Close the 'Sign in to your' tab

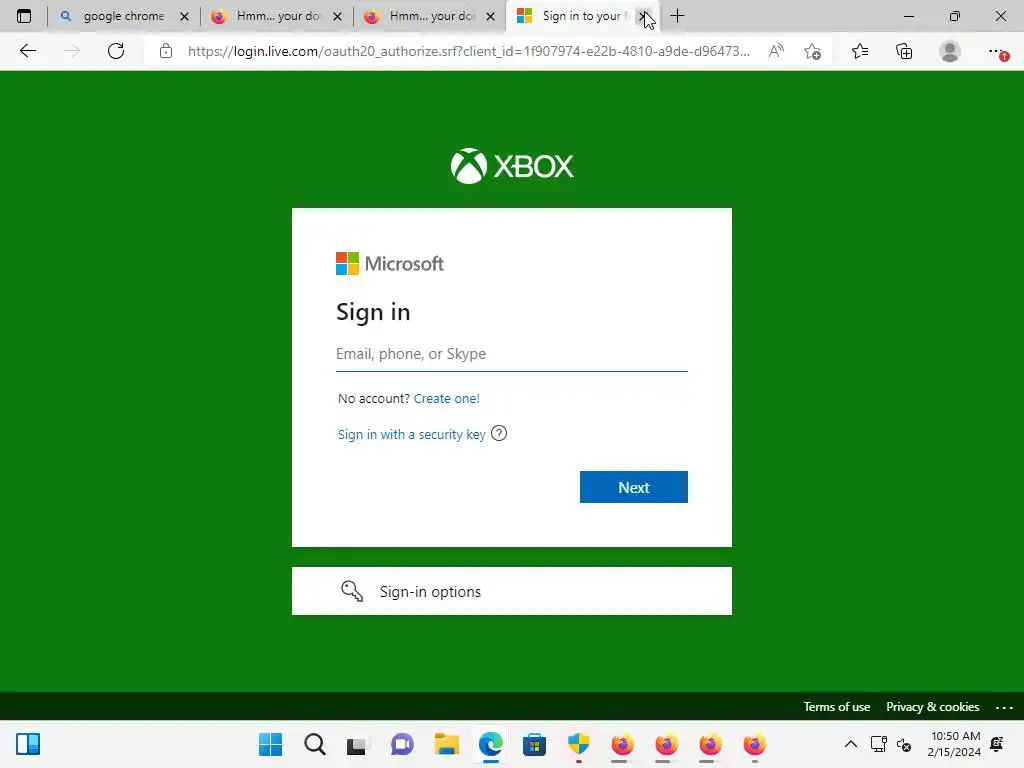643,16
